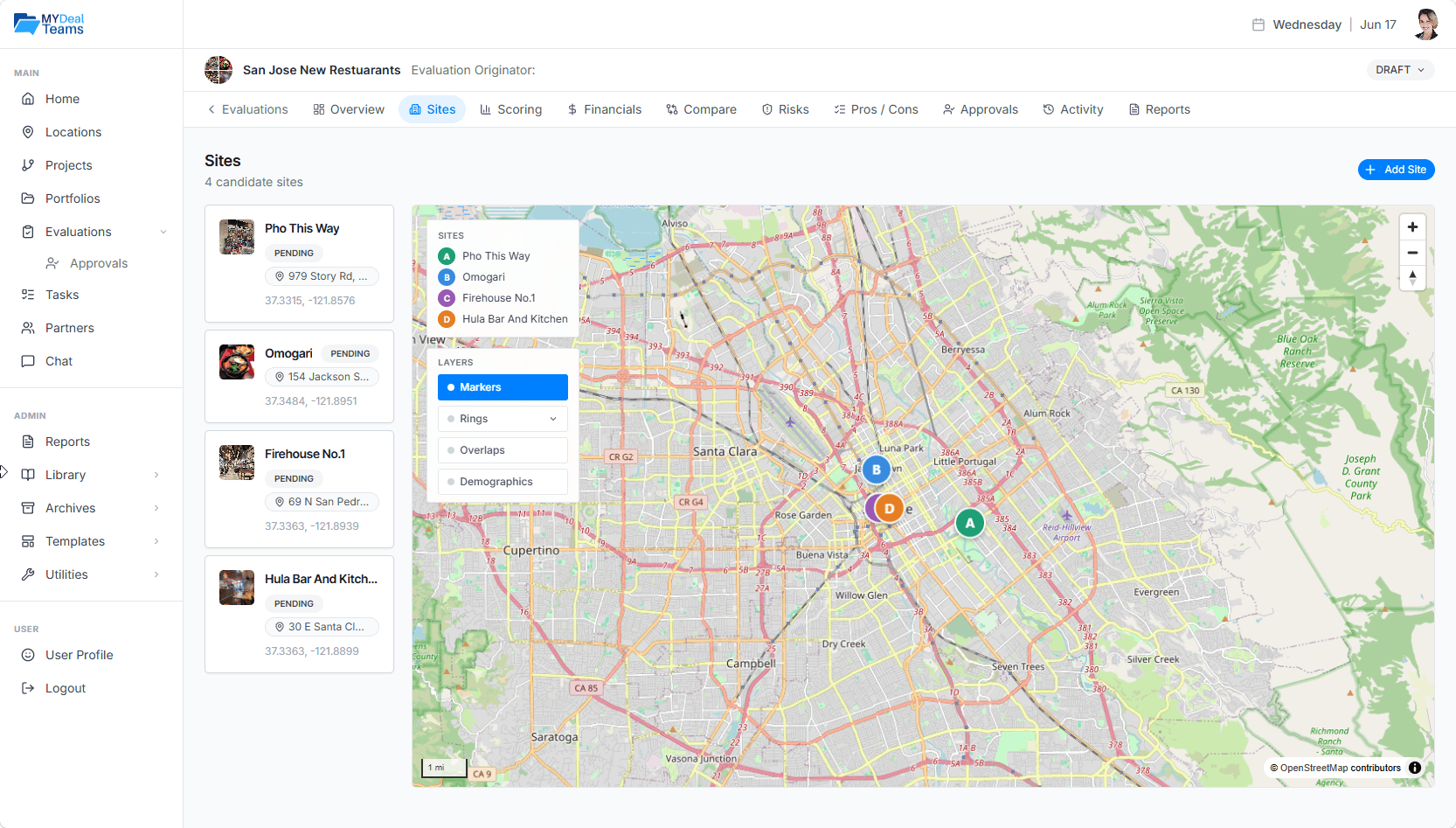Click the Evaluations clipboard icon
The image size is (1456, 828).
pyautogui.click(x=28, y=232)
